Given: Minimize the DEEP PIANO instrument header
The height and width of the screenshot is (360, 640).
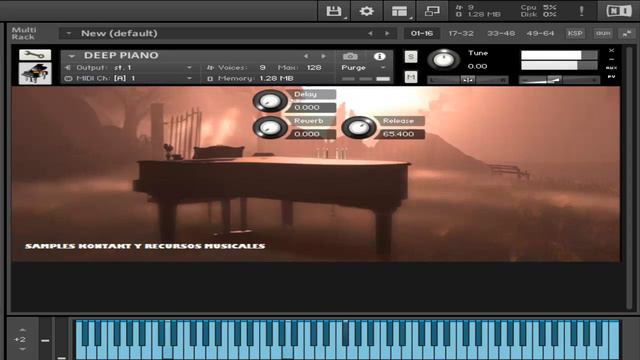Looking at the screenshot, I should pyautogui.click(x=611, y=59).
